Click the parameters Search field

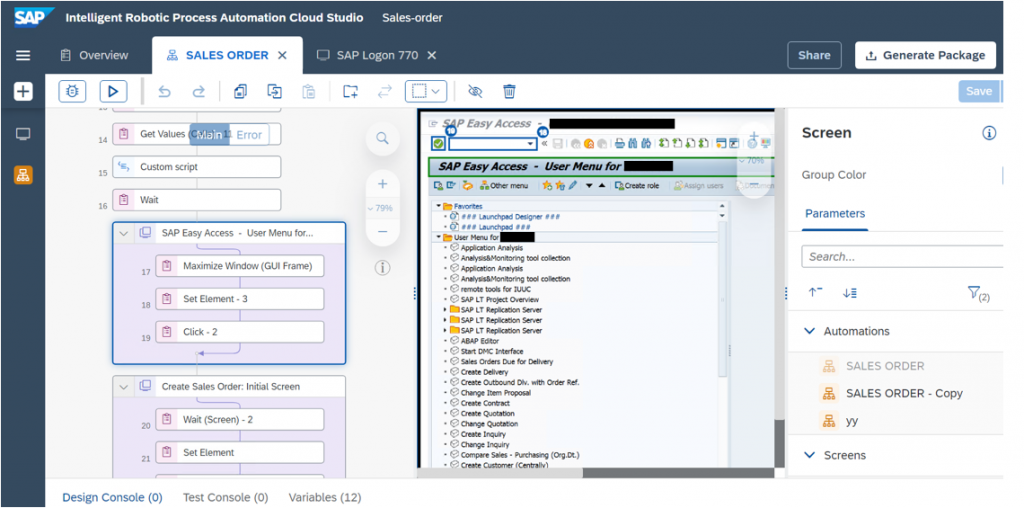(903, 257)
